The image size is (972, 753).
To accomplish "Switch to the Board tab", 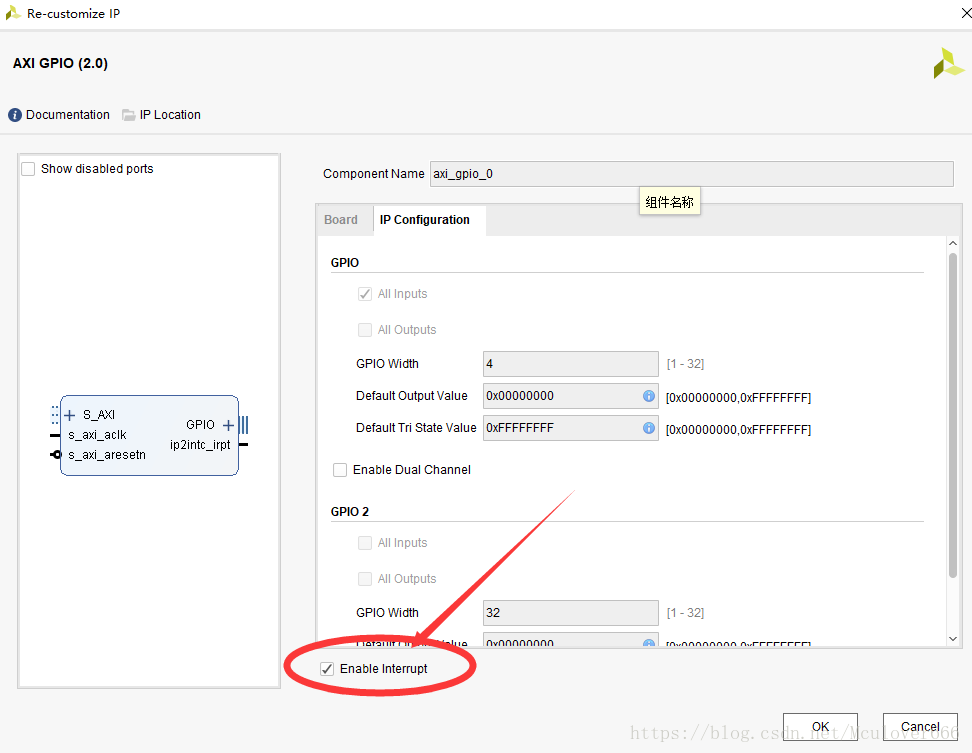I will (x=341, y=220).
